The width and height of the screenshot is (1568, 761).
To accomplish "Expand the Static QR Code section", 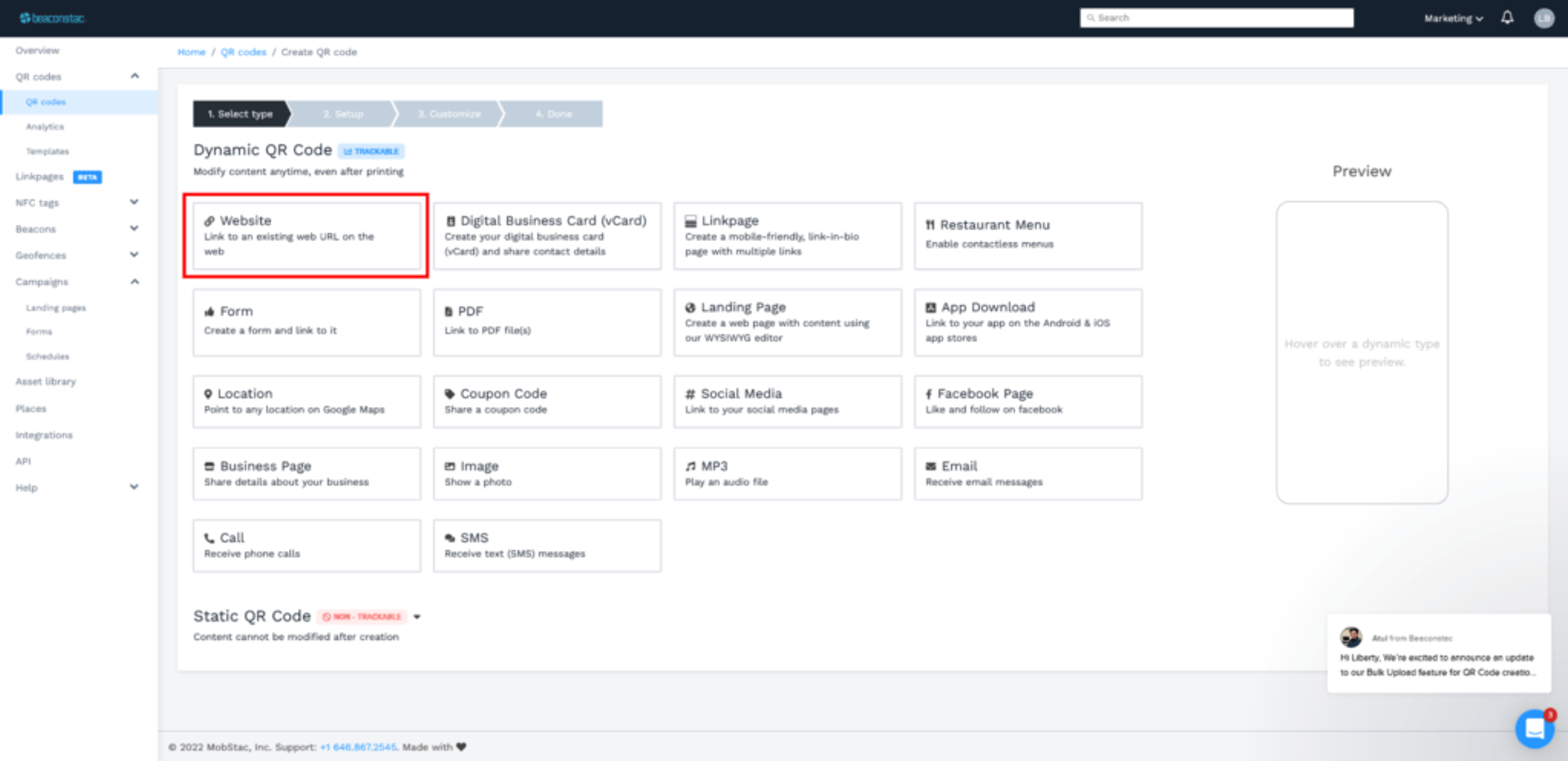I will click(417, 617).
